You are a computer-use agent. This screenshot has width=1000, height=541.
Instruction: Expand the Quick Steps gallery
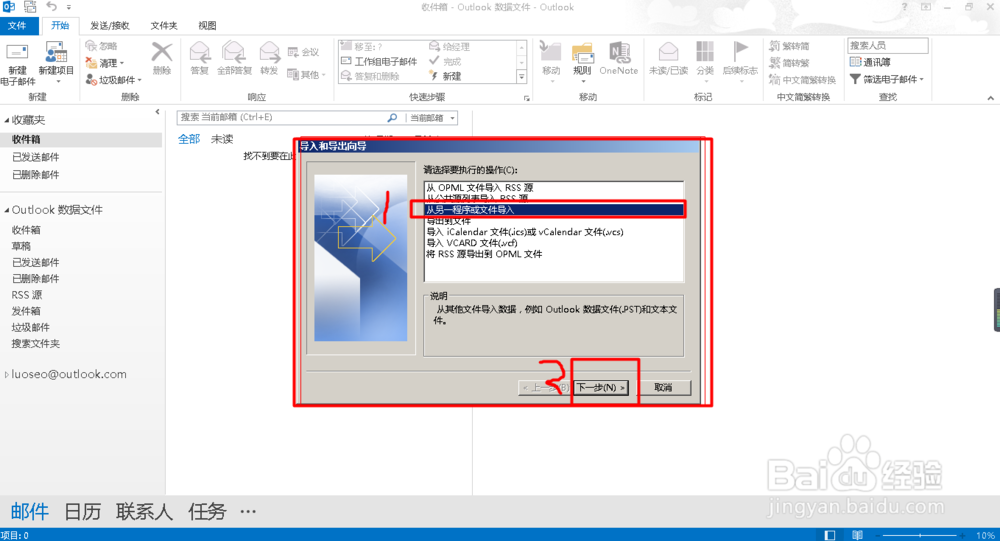522,77
